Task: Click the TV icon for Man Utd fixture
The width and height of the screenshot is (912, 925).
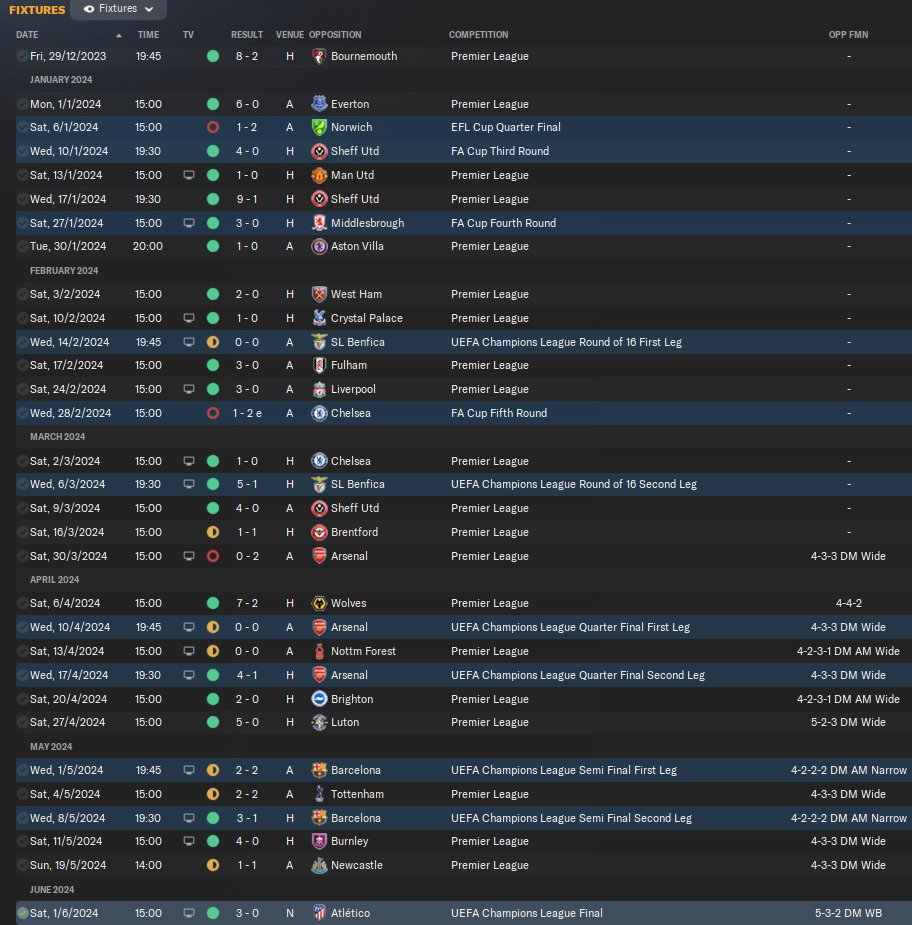Action: click(189, 175)
